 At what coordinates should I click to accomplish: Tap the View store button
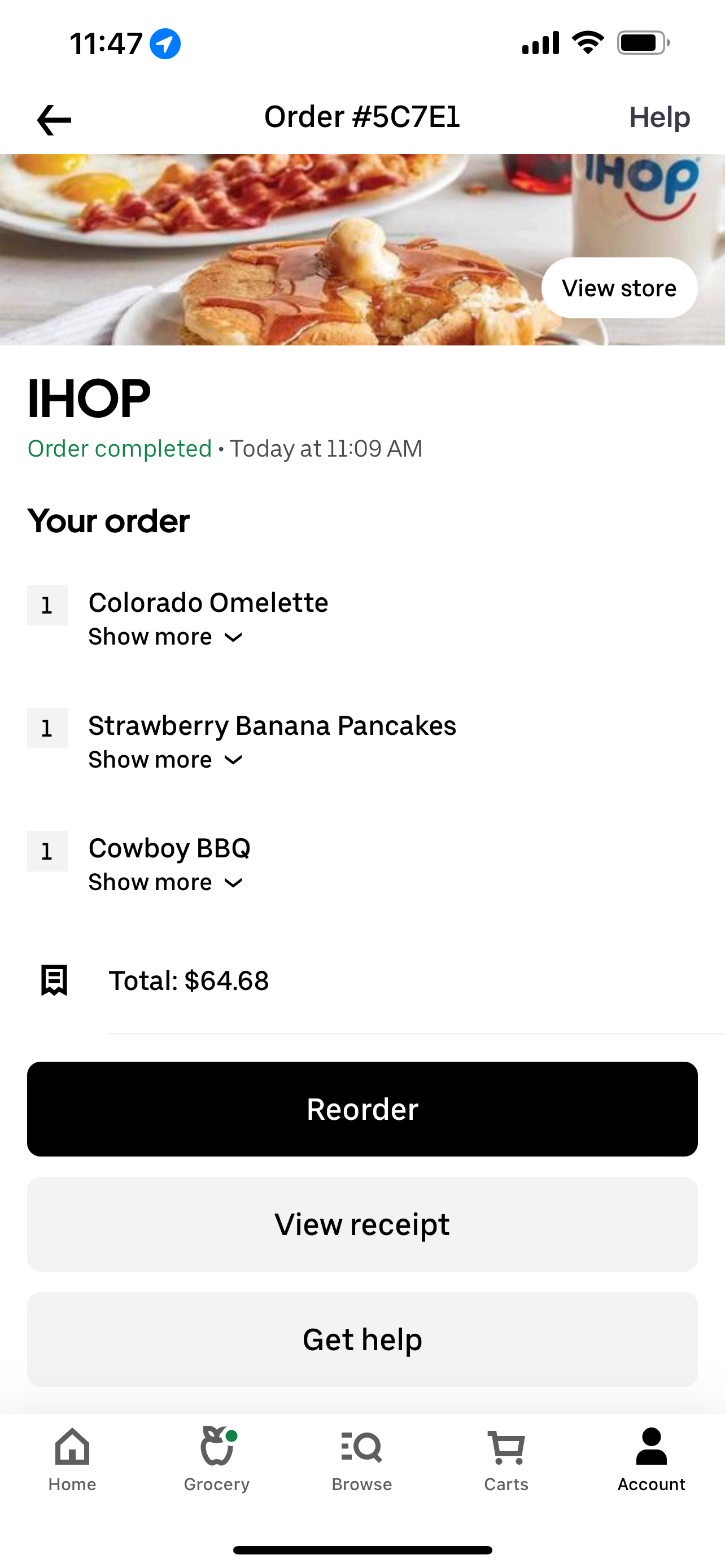pos(619,288)
